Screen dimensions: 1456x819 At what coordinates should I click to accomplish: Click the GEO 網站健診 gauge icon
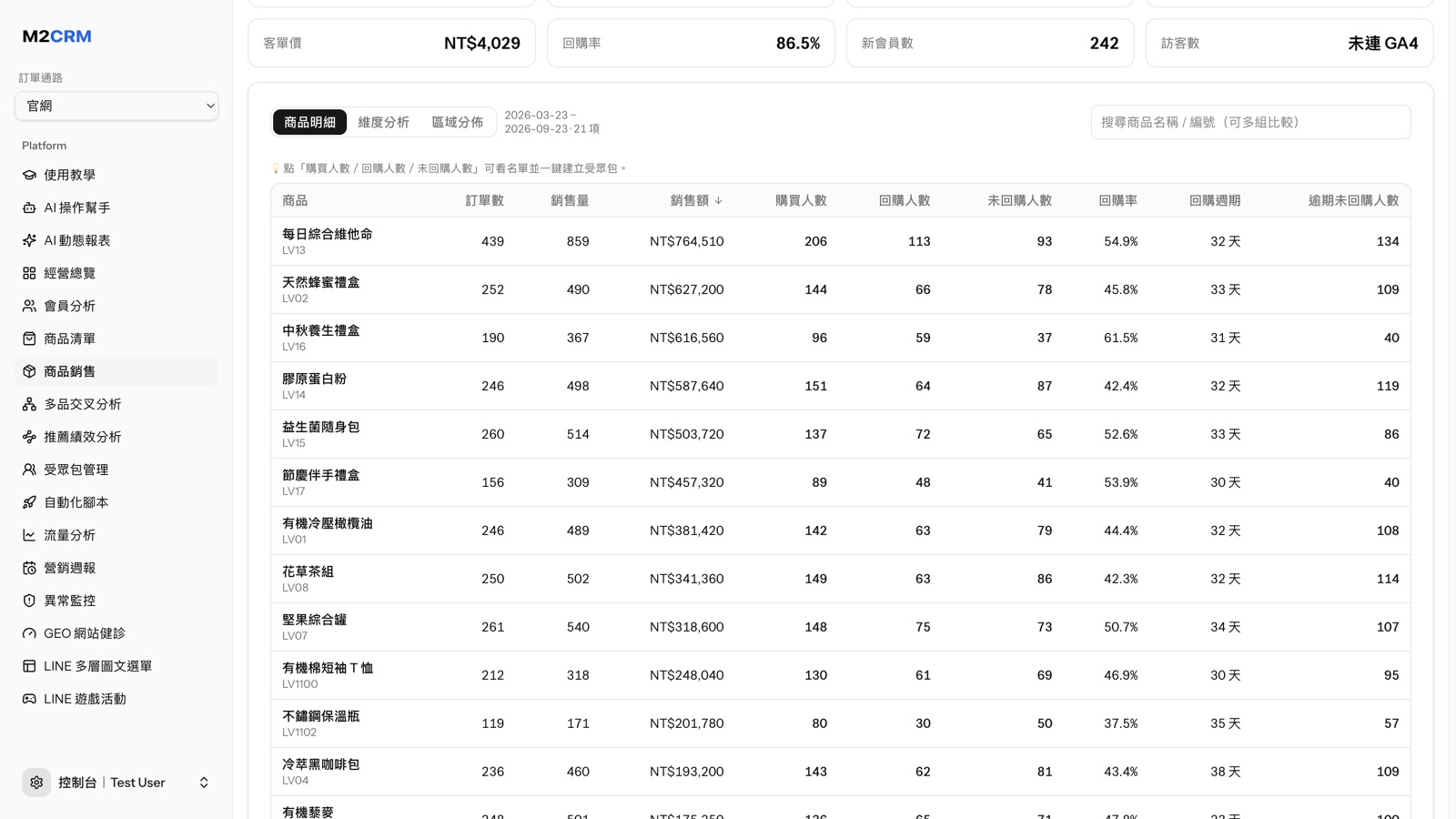pos(29,633)
